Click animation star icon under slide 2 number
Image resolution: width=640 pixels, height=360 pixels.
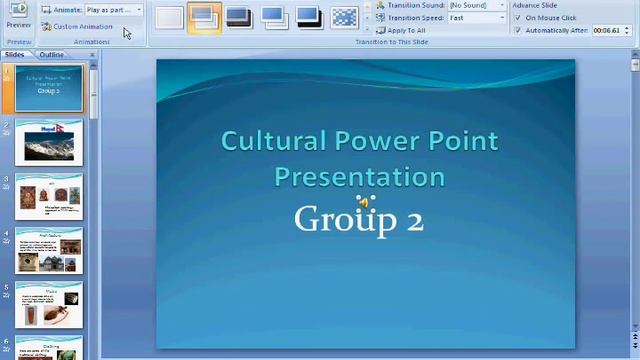click(x=7, y=133)
